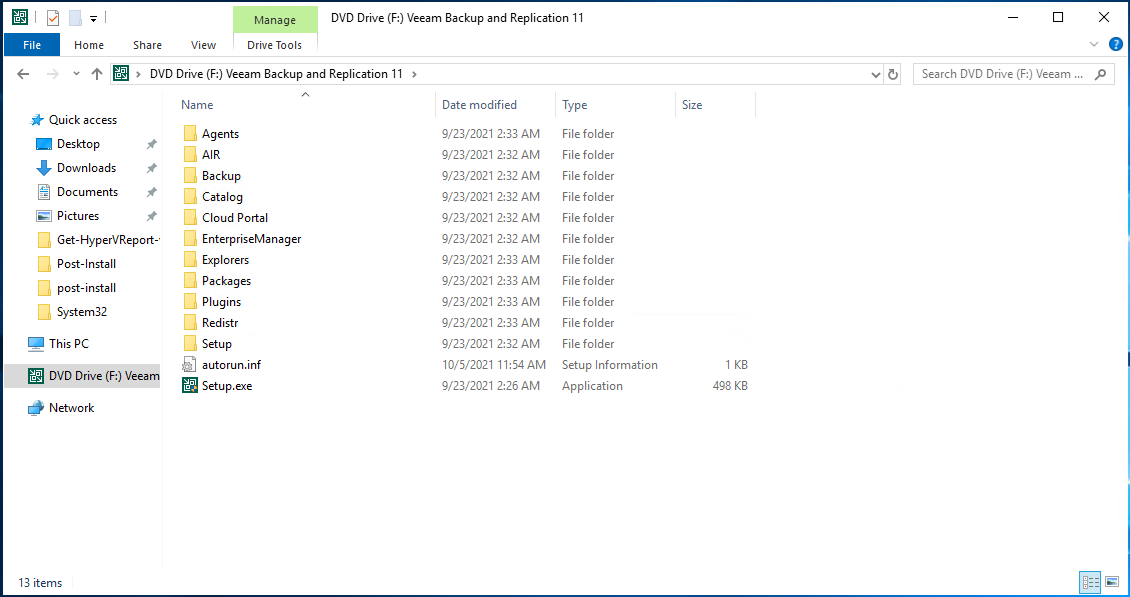The height and width of the screenshot is (597, 1130).
Task: Select the DVD Drive (F:) breadcrumb segment
Action: 276,74
